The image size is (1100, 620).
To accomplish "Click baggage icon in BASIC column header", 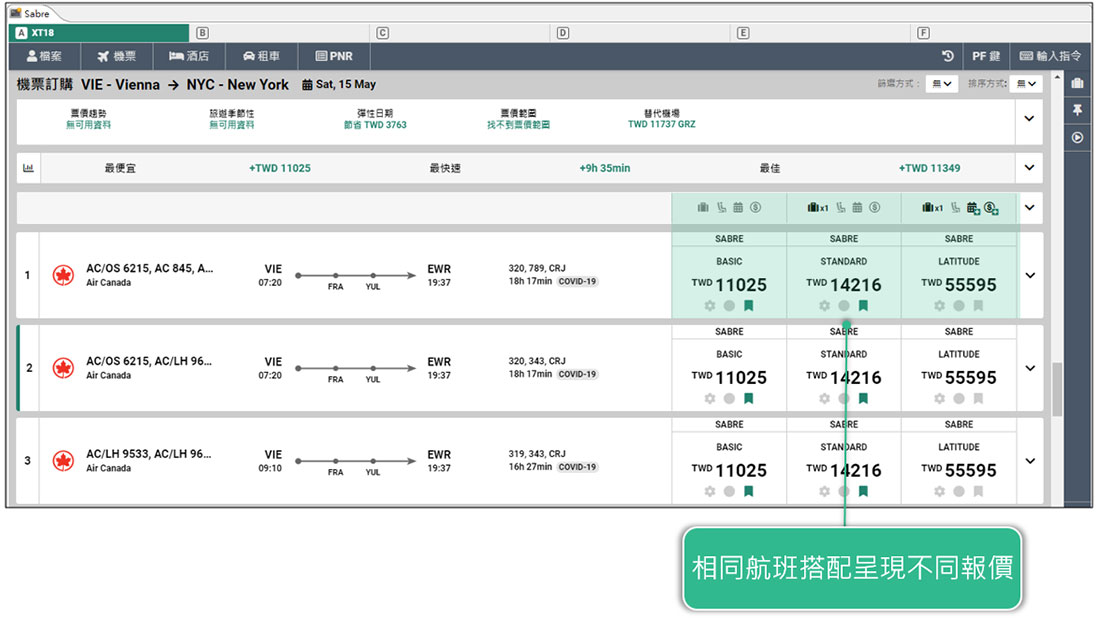I will (x=703, y=208).
